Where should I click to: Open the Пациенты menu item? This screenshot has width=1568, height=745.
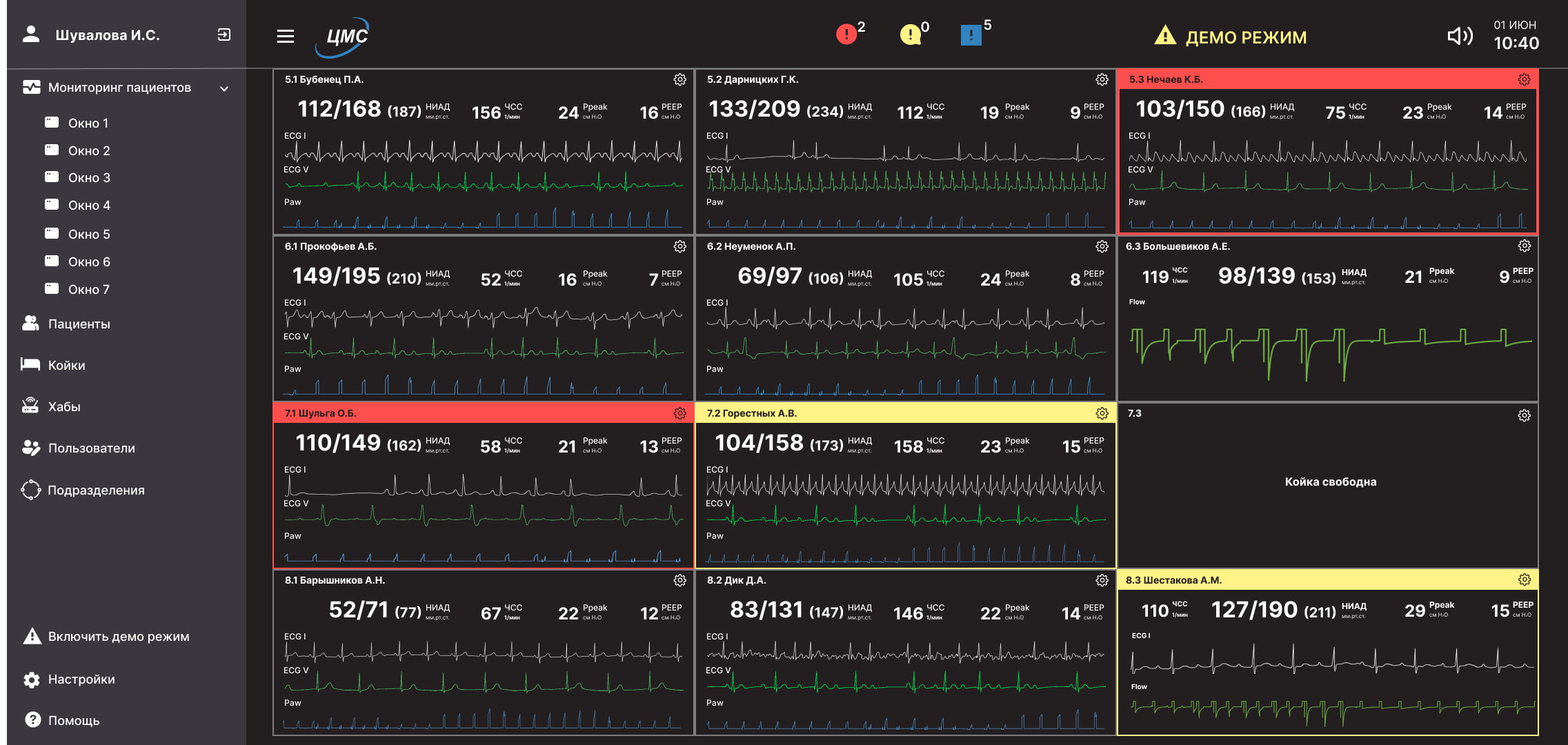click(x=79, y=324)
